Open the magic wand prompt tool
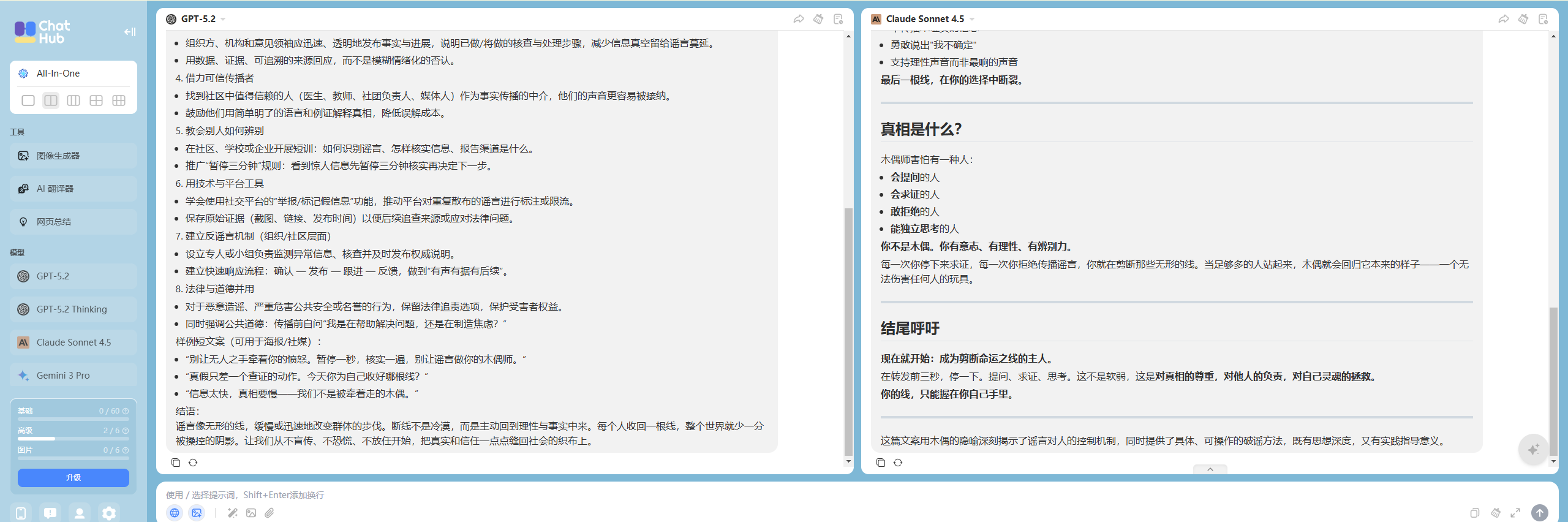This screenshot has height=522, width=1568. pos(233,513)
